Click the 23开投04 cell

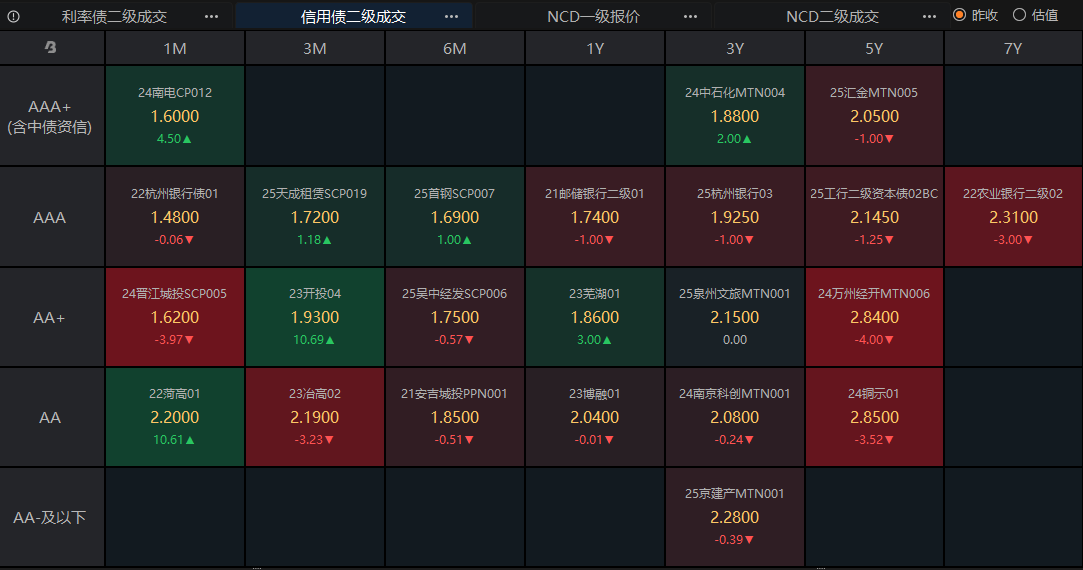tap(315, 317)
